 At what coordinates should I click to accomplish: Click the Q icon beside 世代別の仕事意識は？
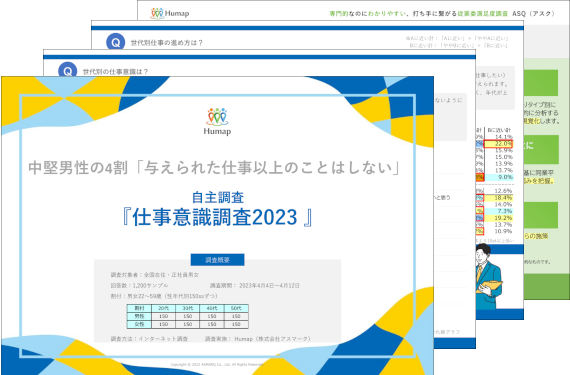pos(68,70)
